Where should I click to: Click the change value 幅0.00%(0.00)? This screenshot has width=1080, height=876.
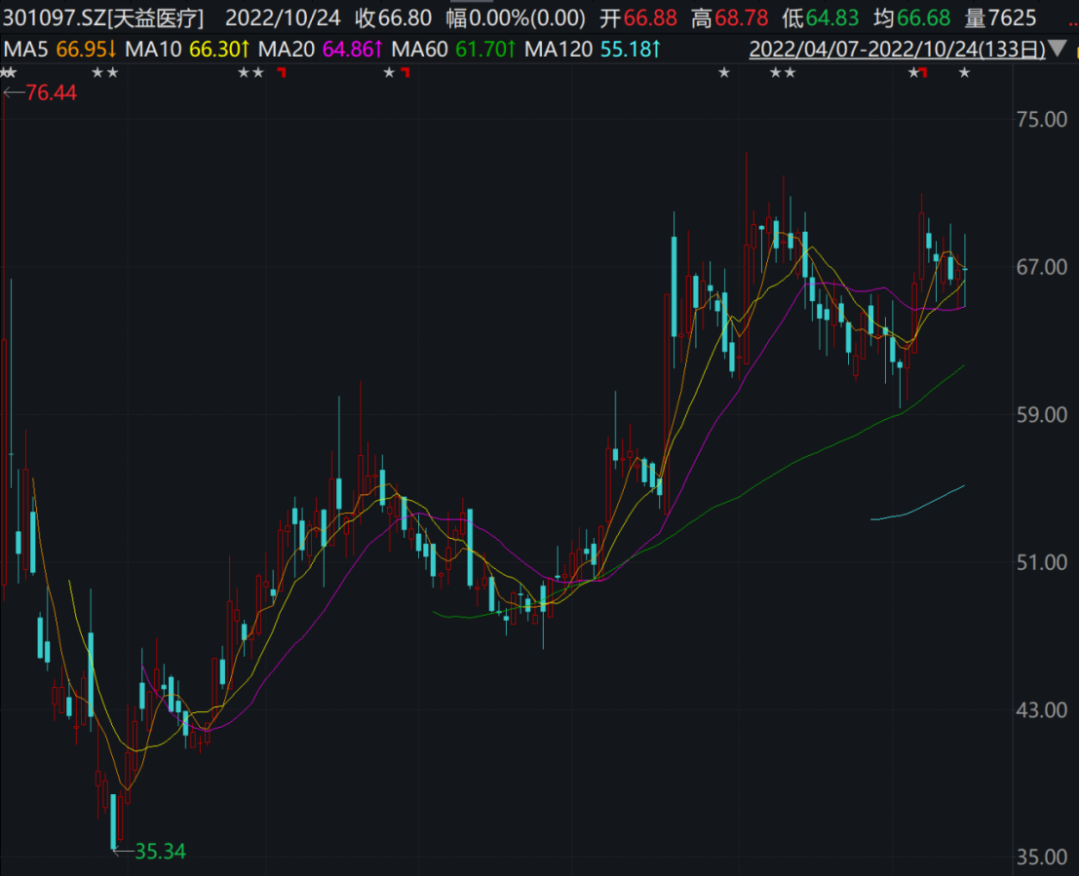click(x=515, y=18)
